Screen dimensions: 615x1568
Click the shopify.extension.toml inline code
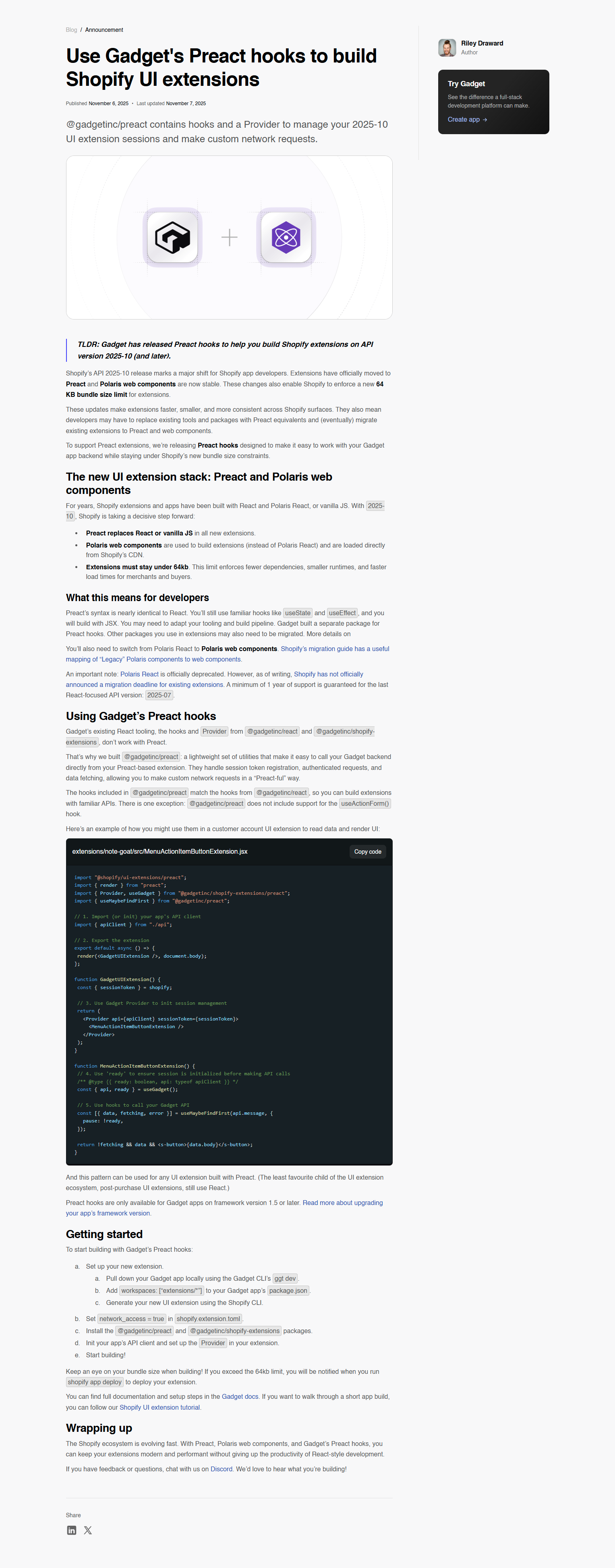(209, 1319)
